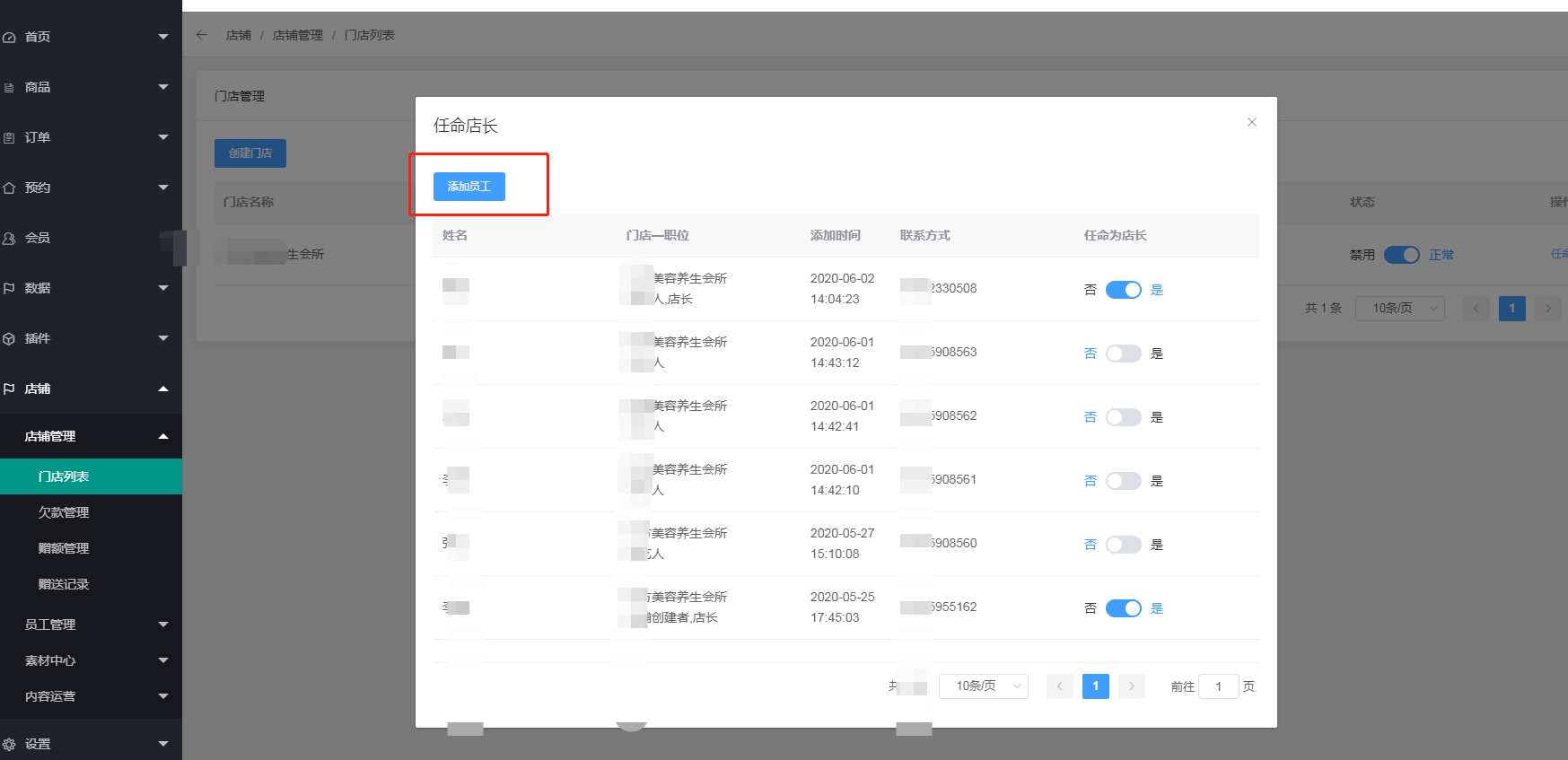The width and height of the screenshot is (1568, 760).
Task: Go to previous page in dialog pagination
Action: [1059, 686]
